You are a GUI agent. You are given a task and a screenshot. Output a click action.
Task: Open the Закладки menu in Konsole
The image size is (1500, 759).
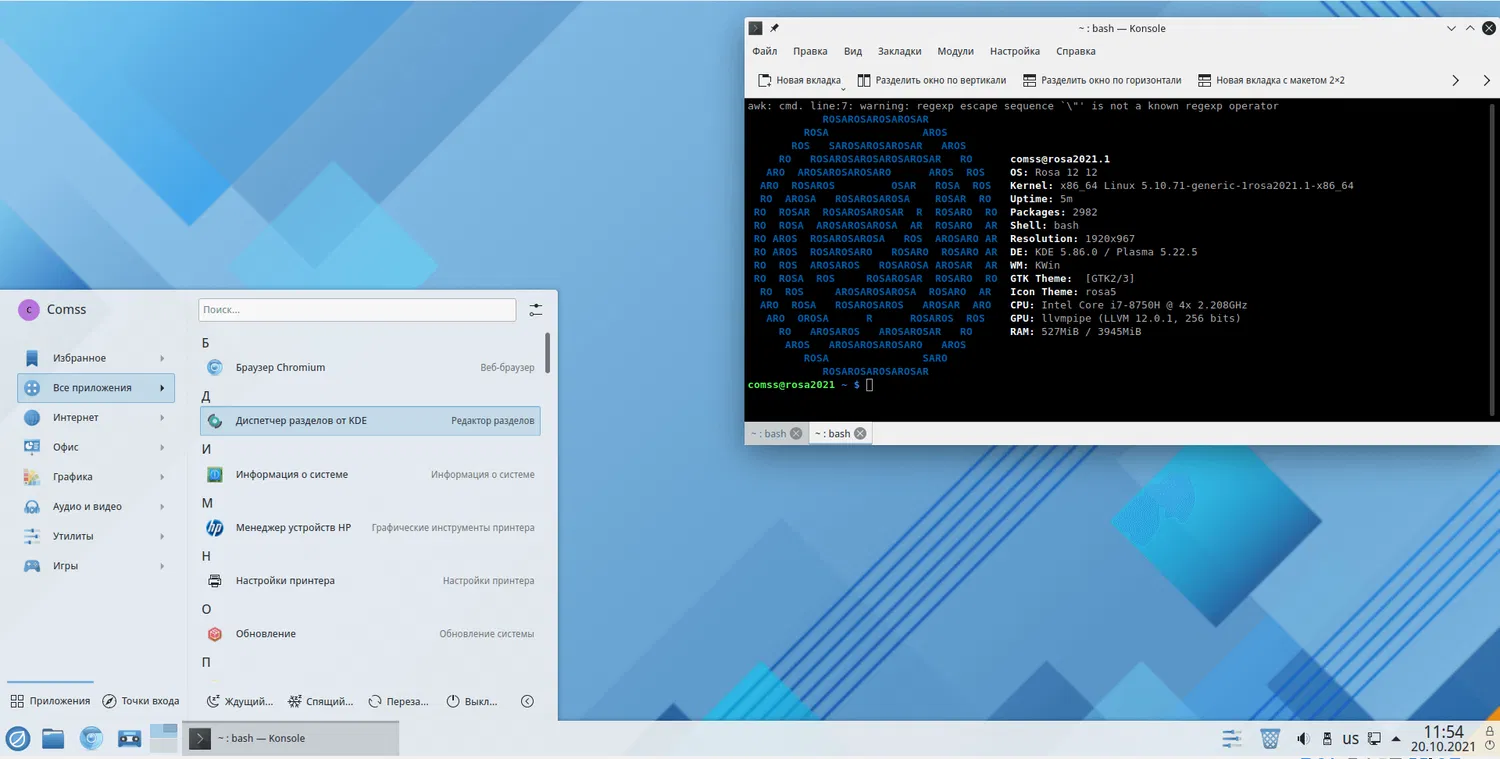(x=900, y=51)
